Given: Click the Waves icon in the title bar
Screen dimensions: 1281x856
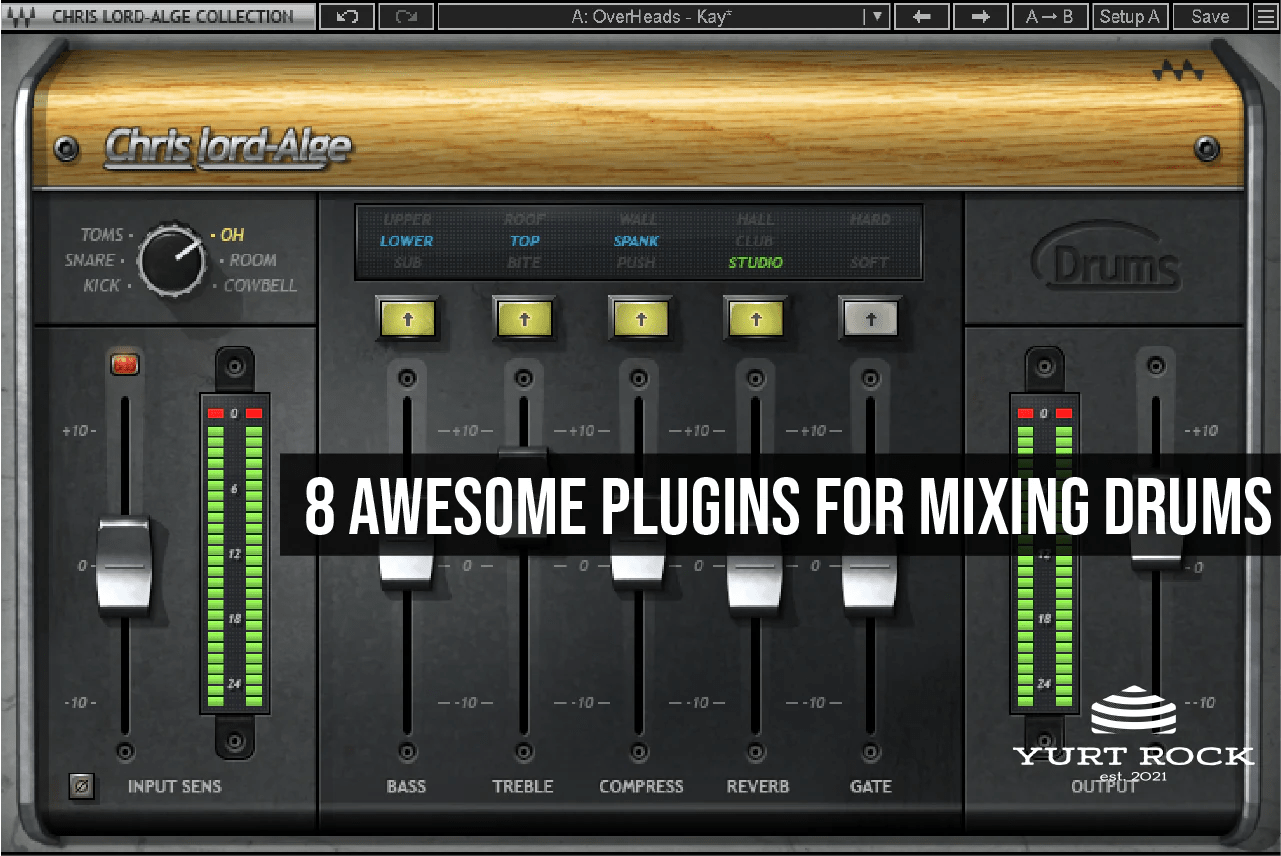Looking at the screenshot, I should [x=22, y=16].
